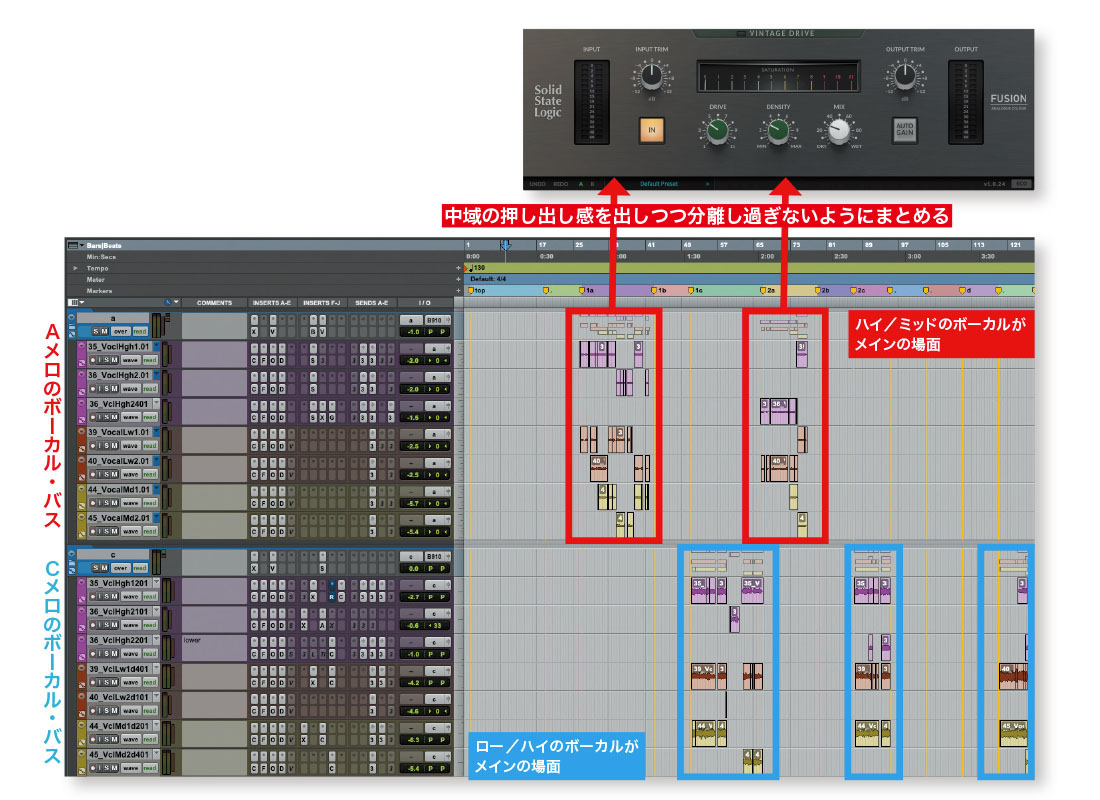
Task: Open automation mode 'read' on 44_VocalMd1.01
Action: pyautogui.click(x=149, y=503)
